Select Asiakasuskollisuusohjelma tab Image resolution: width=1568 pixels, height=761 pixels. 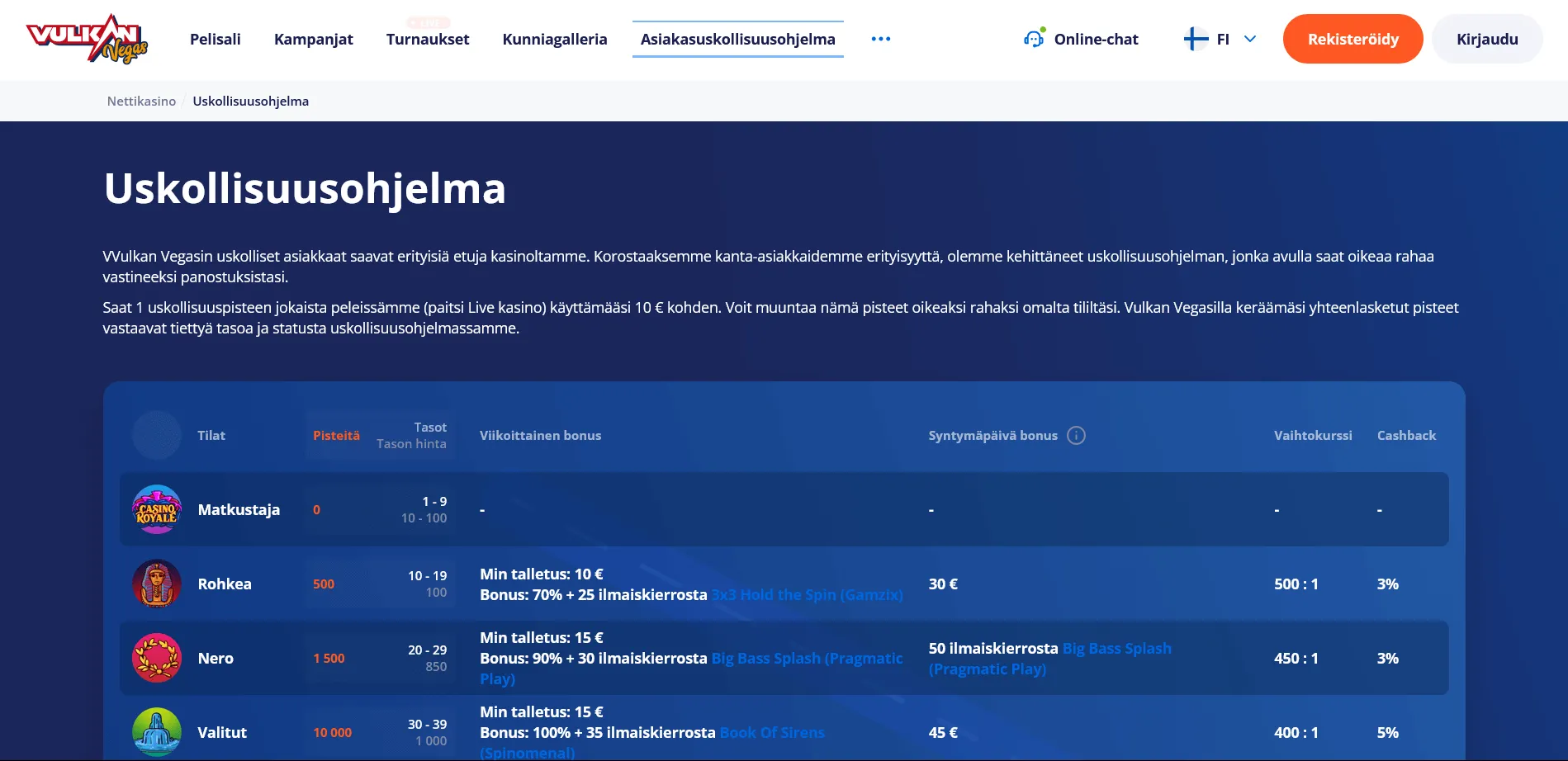coord(738,39)
